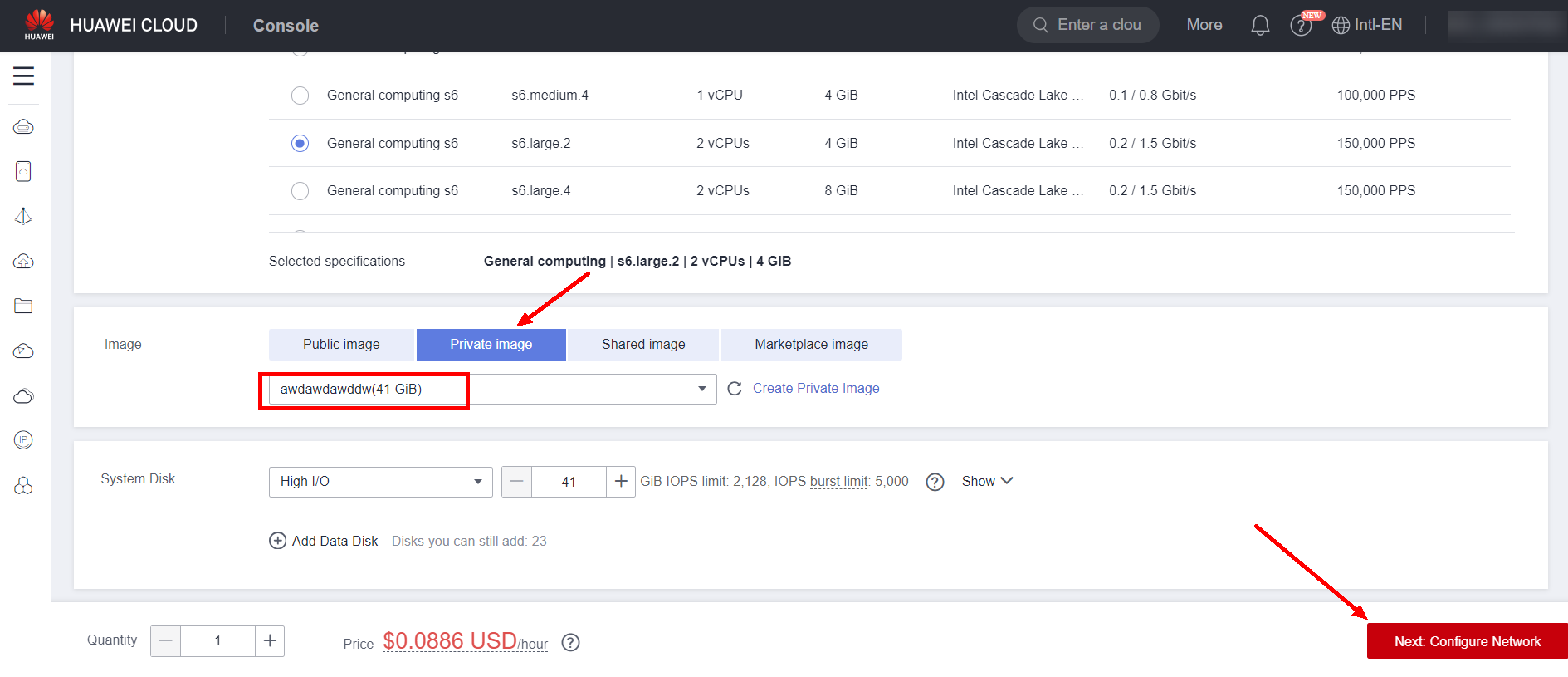Screen dimensions: 1568x677
Task: Click the help icon next to IOPS burst limit
Action: coord(935,482)
